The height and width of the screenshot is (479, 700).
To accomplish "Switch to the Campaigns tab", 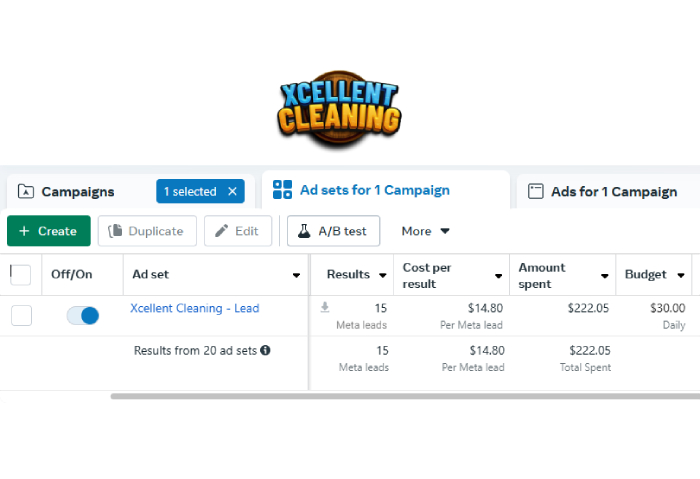I will point(78,192).
